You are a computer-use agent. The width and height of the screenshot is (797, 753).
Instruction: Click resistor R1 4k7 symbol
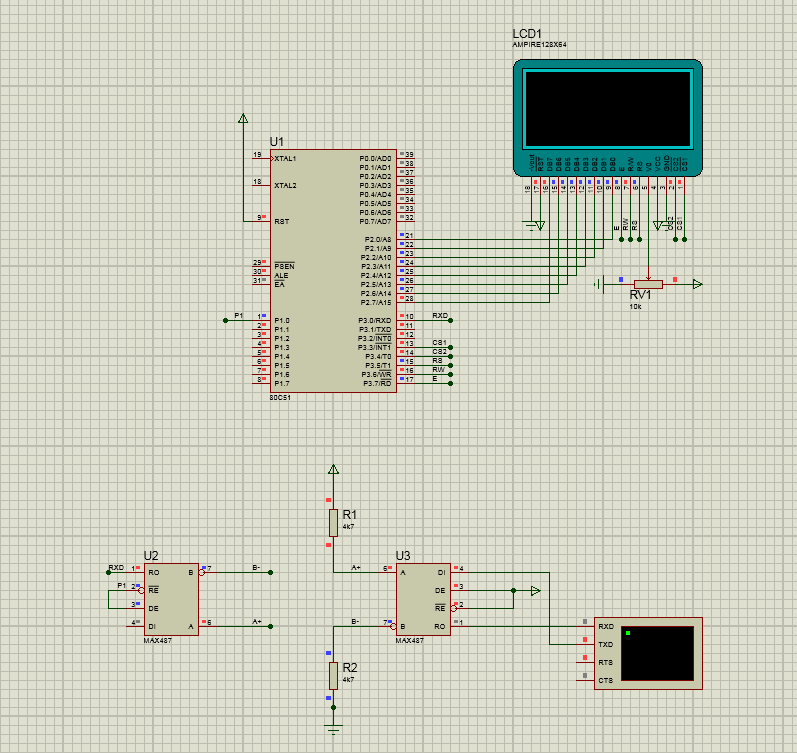point(333,522)
